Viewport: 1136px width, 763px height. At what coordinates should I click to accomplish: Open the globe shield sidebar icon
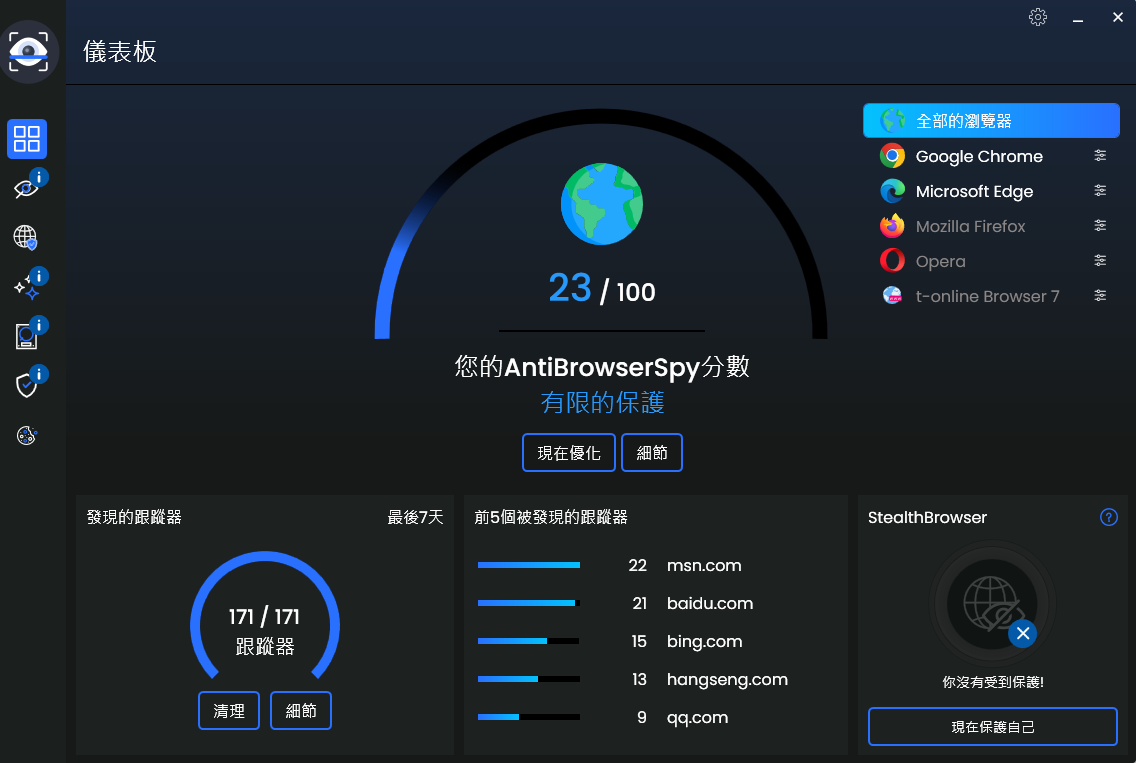pos(26,237)
